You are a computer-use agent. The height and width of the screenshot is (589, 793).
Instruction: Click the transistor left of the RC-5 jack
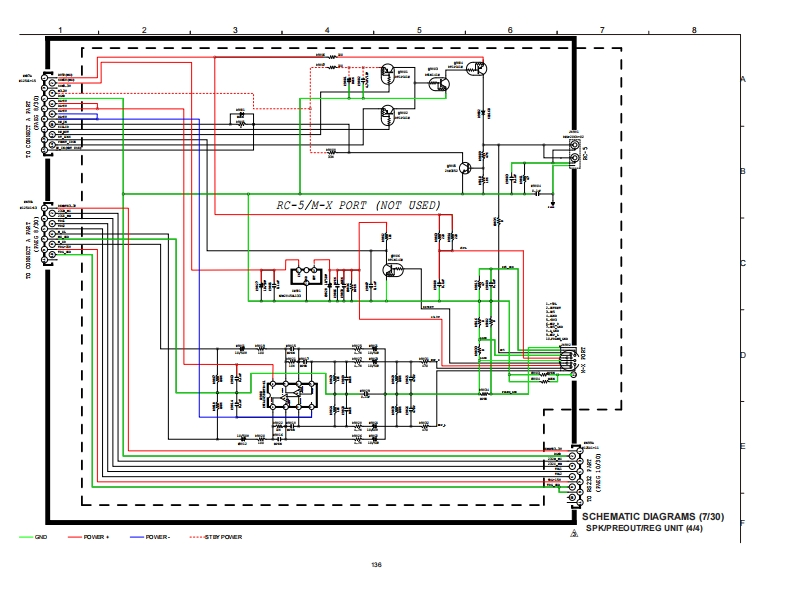coord(466,165)
